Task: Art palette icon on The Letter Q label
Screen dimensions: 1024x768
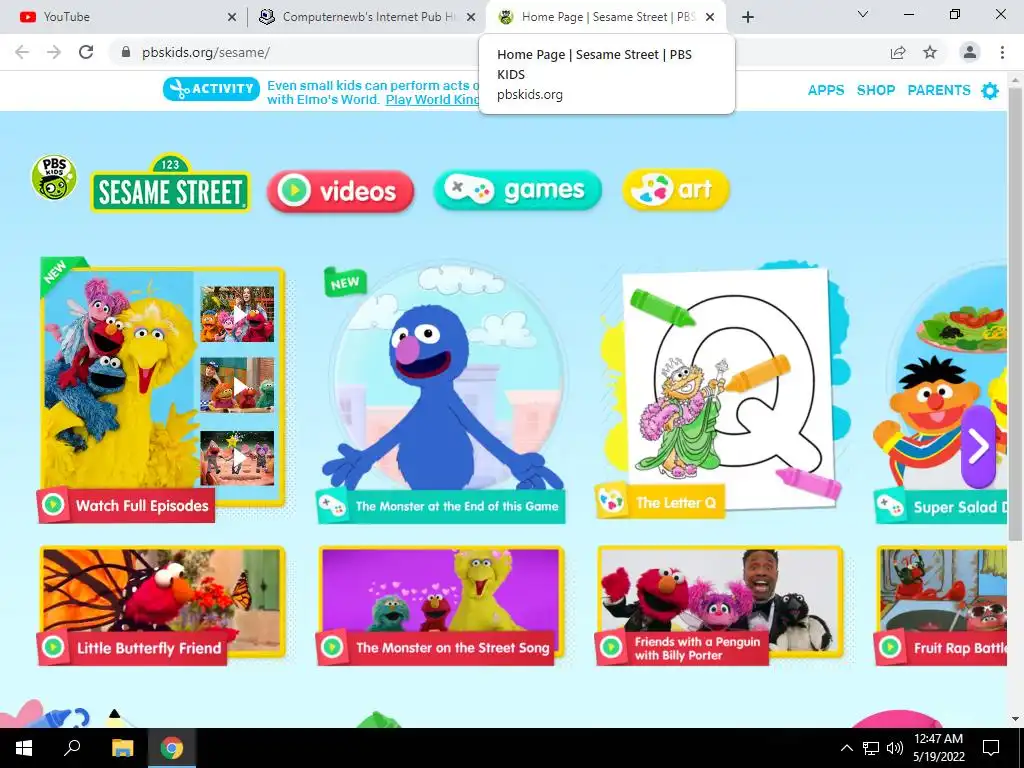Action: tap(612, 502)
